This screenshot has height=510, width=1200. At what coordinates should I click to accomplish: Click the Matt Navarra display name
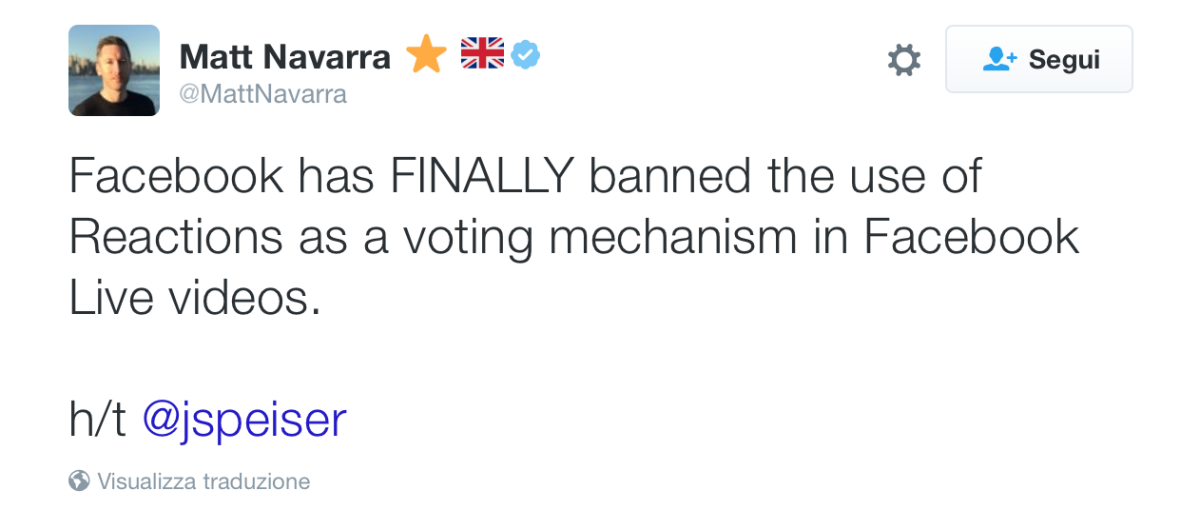pyautogui.click(x=284, y=57)
